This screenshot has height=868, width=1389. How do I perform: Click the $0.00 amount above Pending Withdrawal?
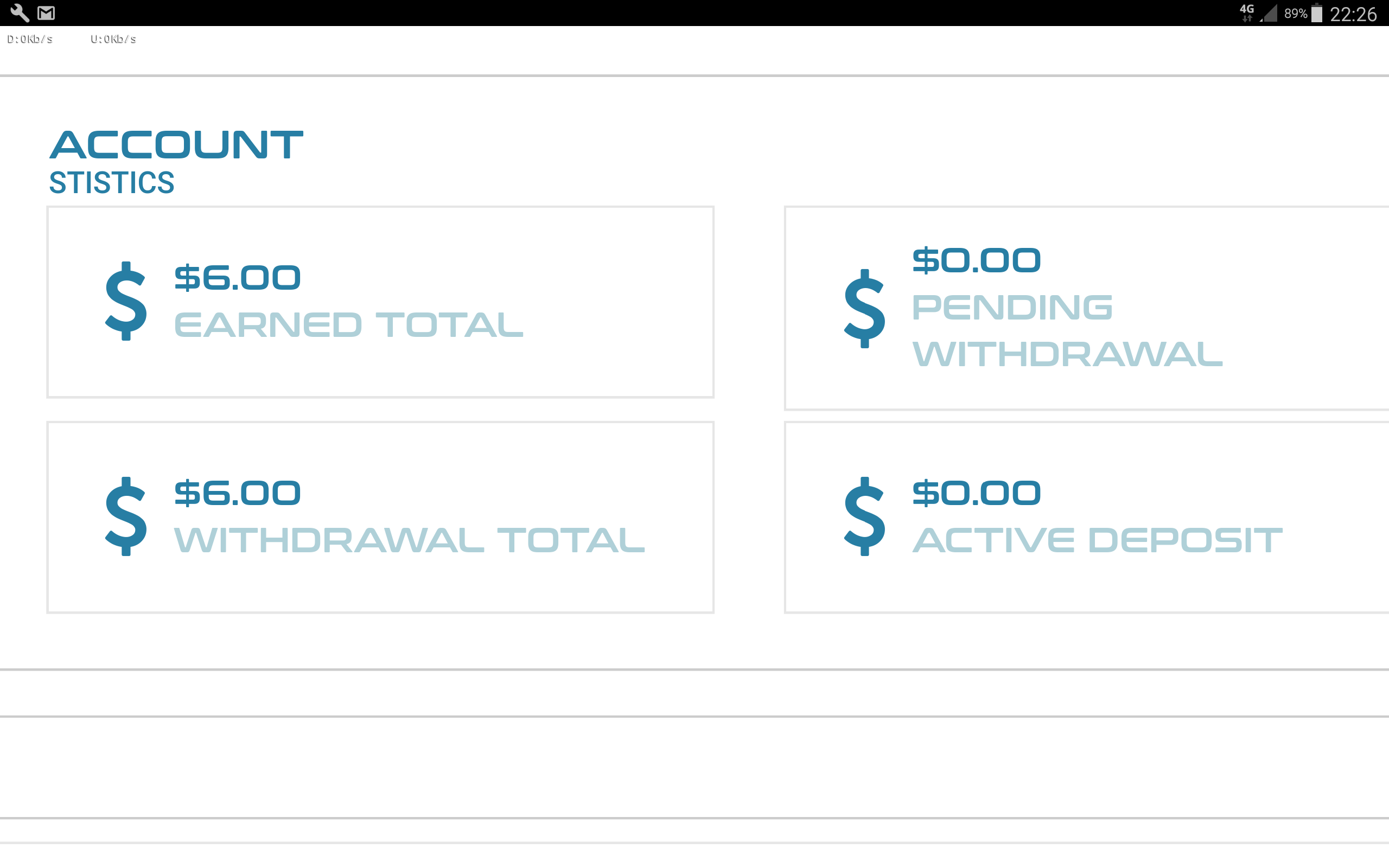976,260
